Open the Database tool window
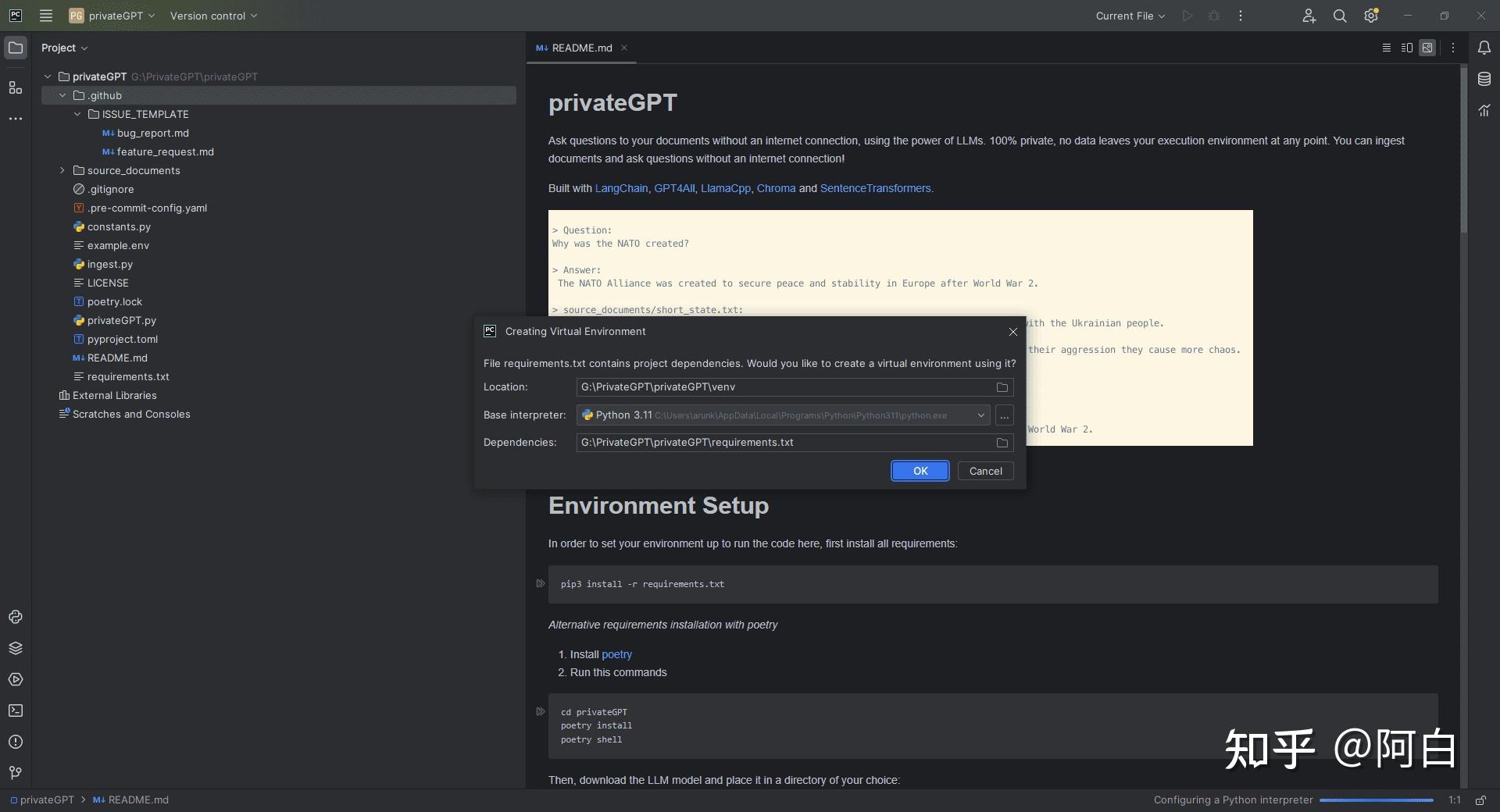 tap(1484, 79)
